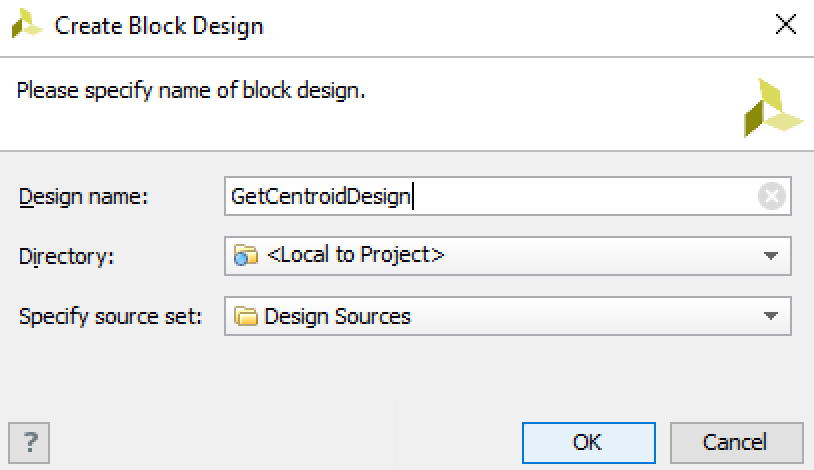Click the 'Please specify name' instruction text
814x470 pixels.
[191, 91]
